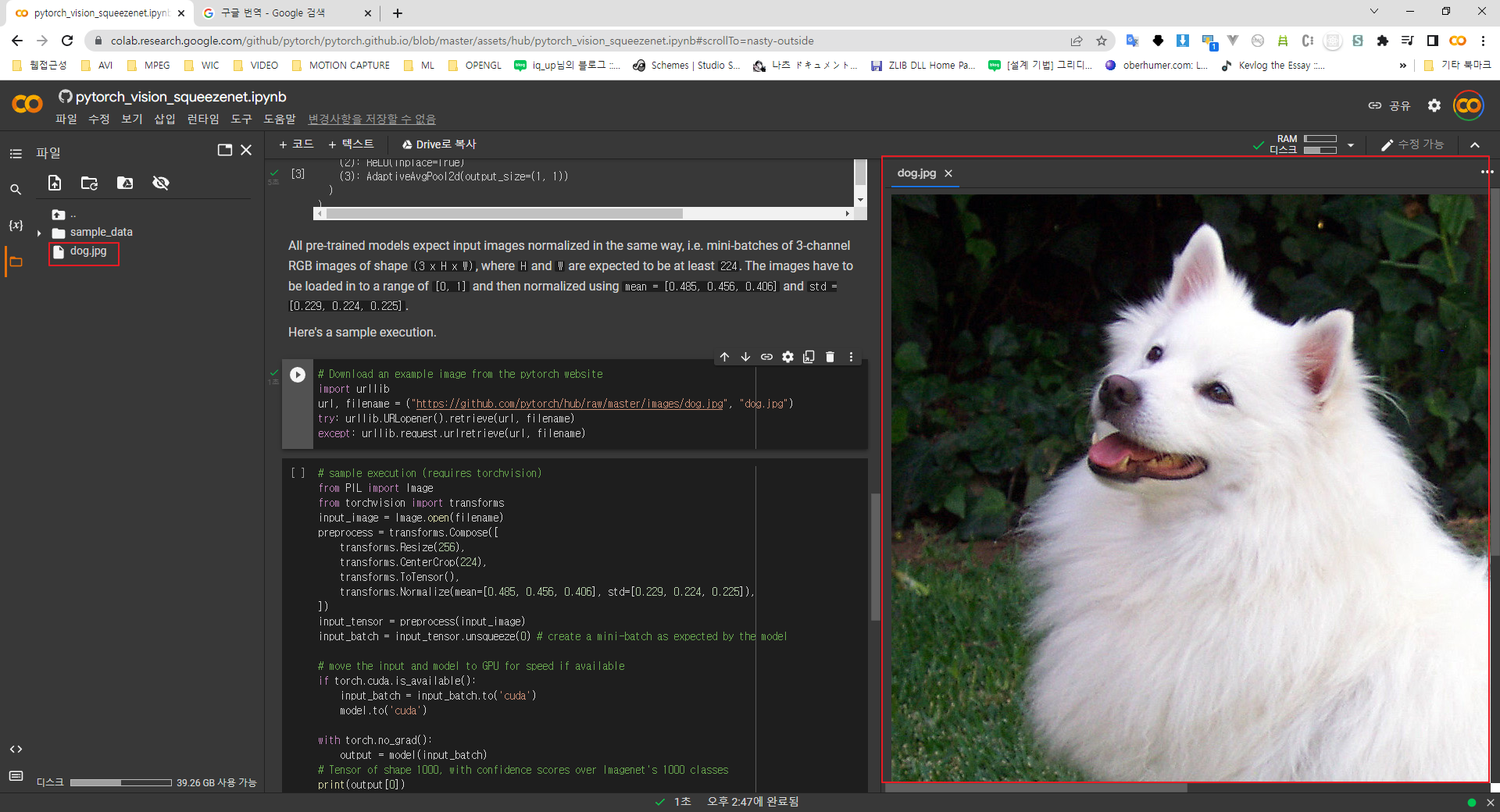This screenshot has width=1500, height=812.
Task: Upload a file to session storage
Action: tap(55, 183)
